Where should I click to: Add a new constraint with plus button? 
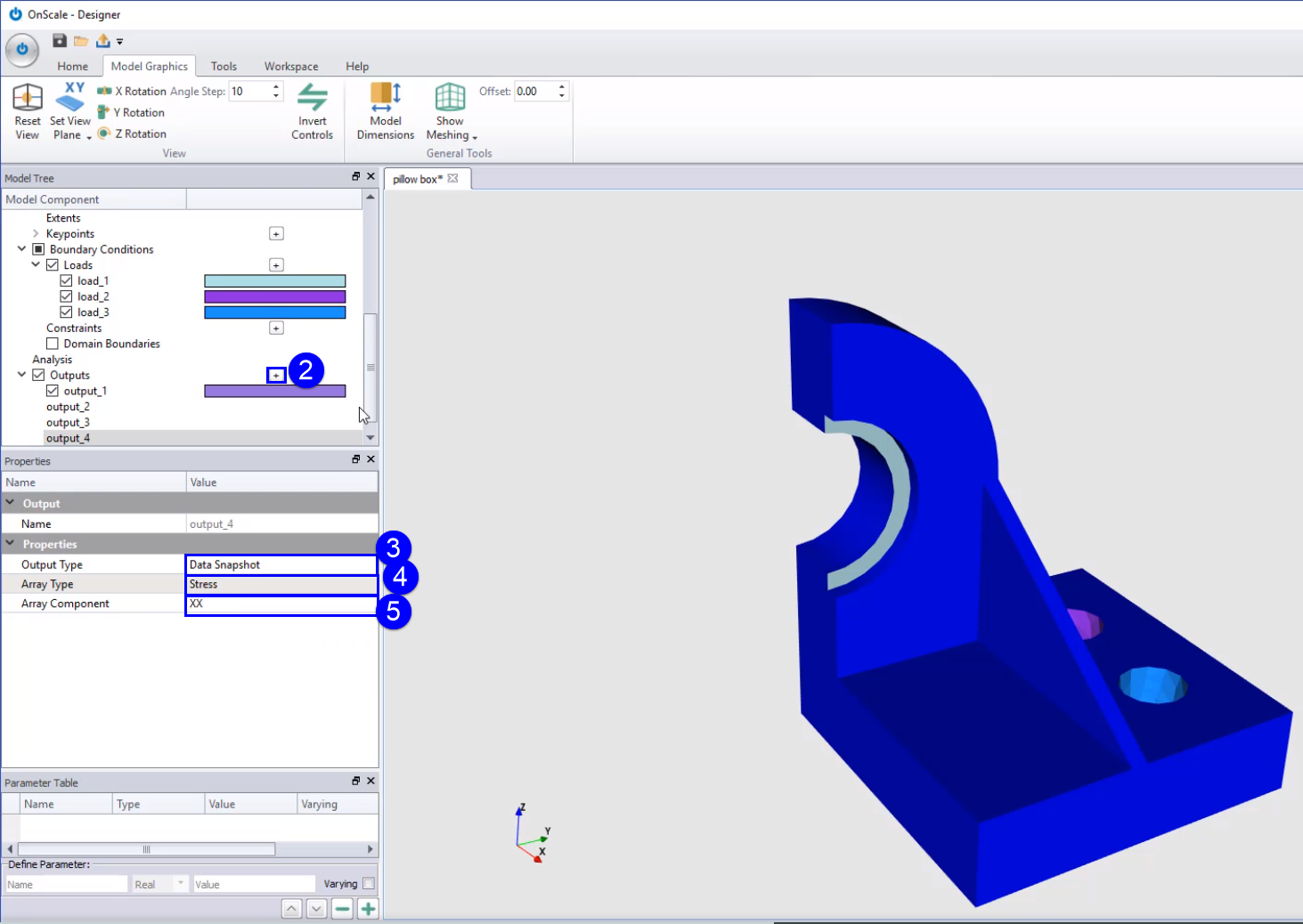tap(276, 328)
